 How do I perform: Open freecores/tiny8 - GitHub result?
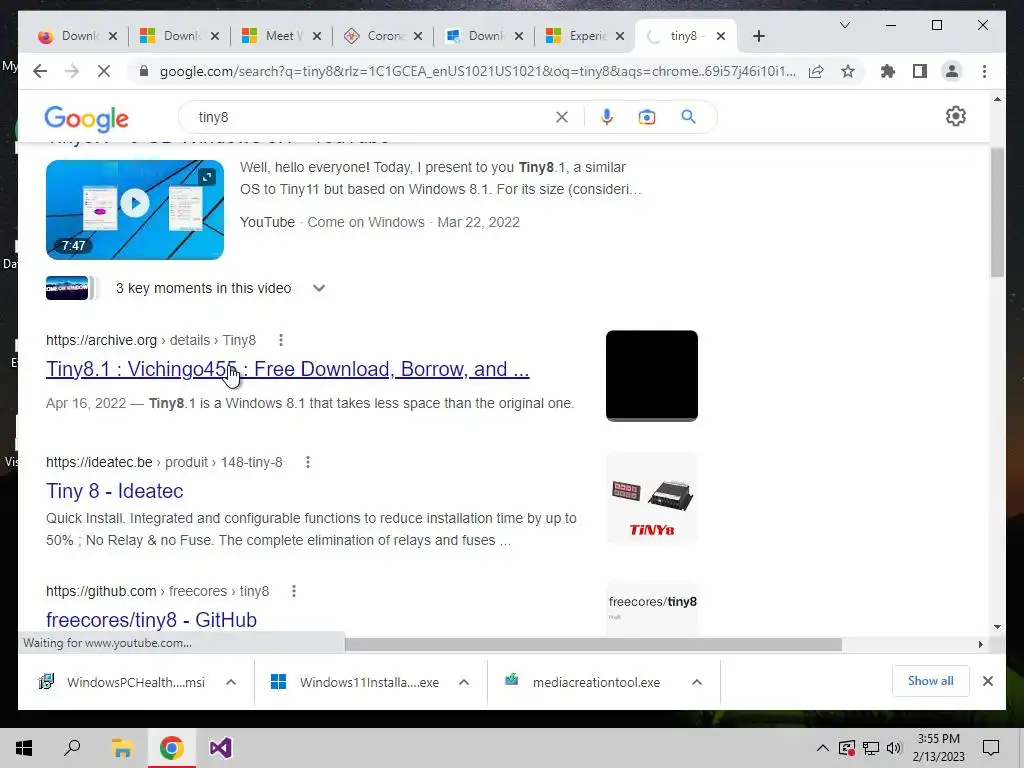[x=151, y=620]
